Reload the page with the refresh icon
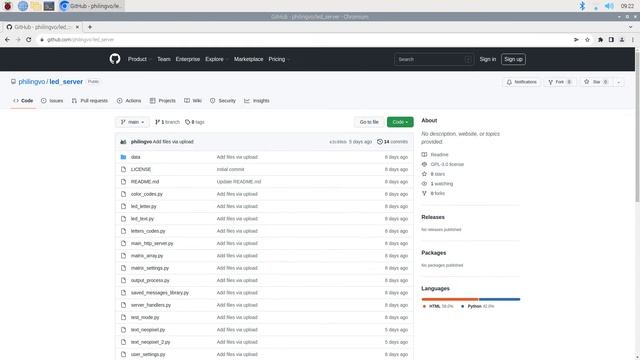Image resolution: width=640 pixels, height=360 pixels. point(29,40)
